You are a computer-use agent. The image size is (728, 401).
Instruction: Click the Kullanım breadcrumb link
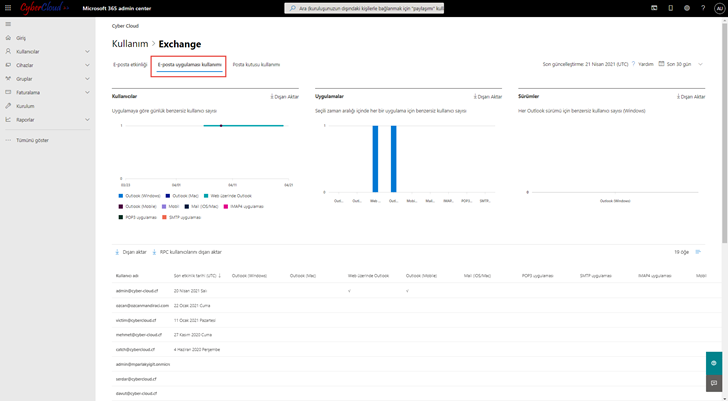130,44
